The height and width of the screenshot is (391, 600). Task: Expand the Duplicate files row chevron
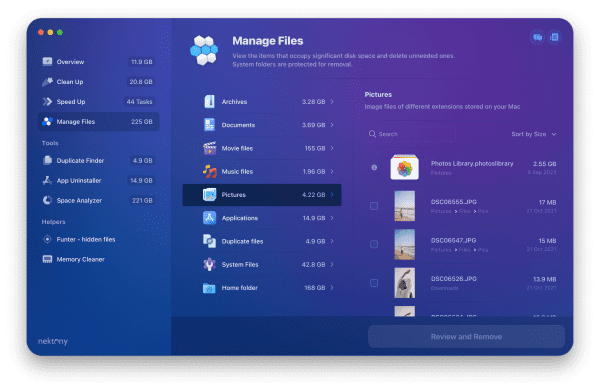[x=332, y=241]
